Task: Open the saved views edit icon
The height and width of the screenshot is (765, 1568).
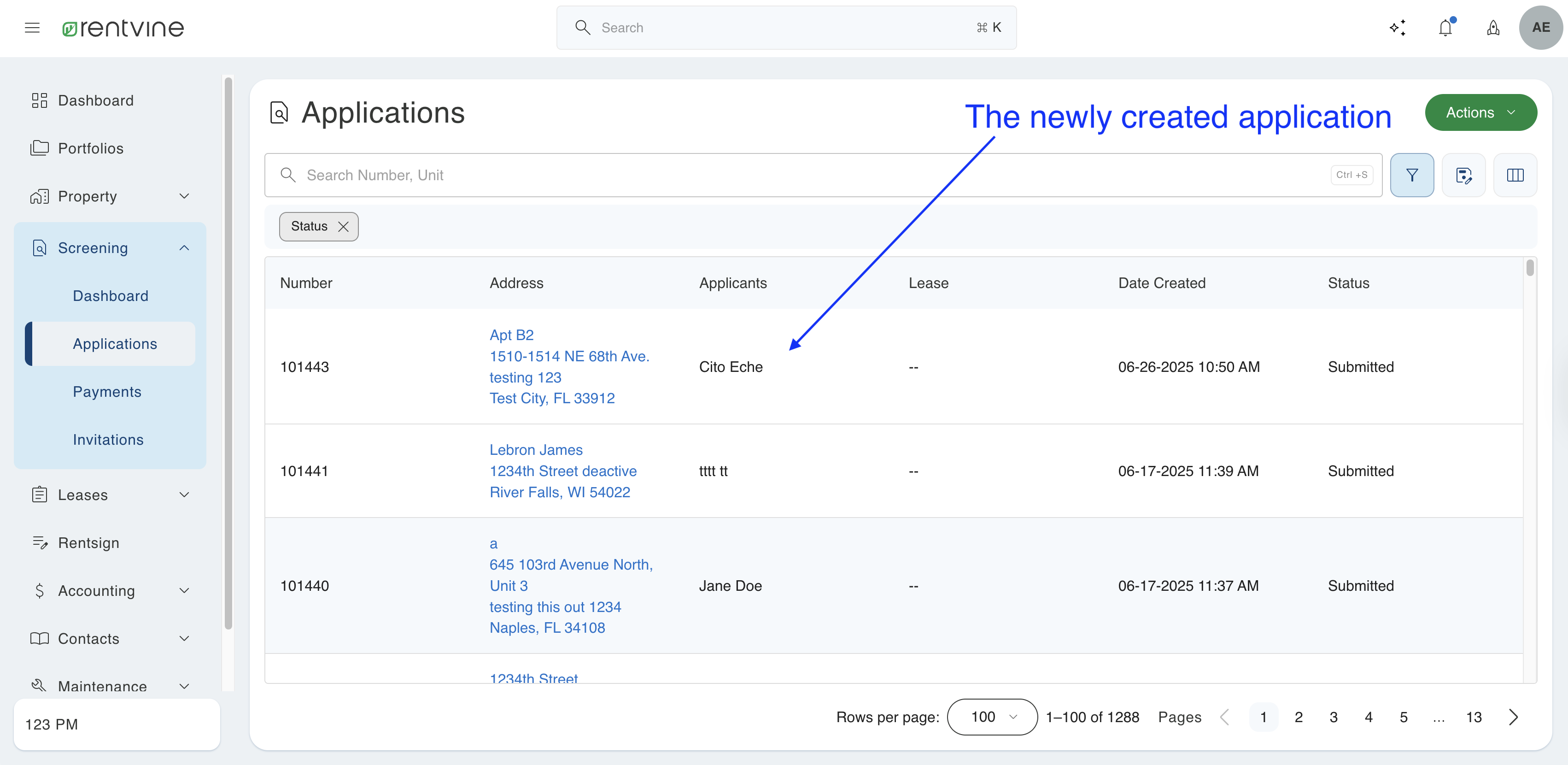Action: [1463, 175]
